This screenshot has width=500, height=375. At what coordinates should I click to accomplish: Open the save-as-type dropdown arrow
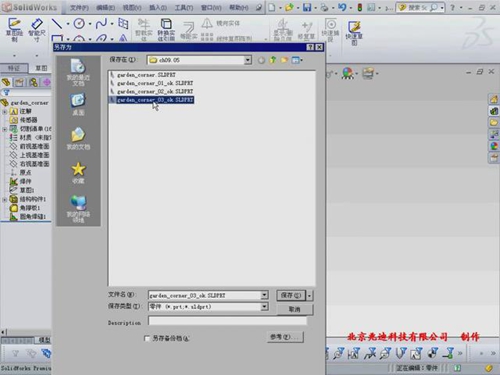click(264, 306)
